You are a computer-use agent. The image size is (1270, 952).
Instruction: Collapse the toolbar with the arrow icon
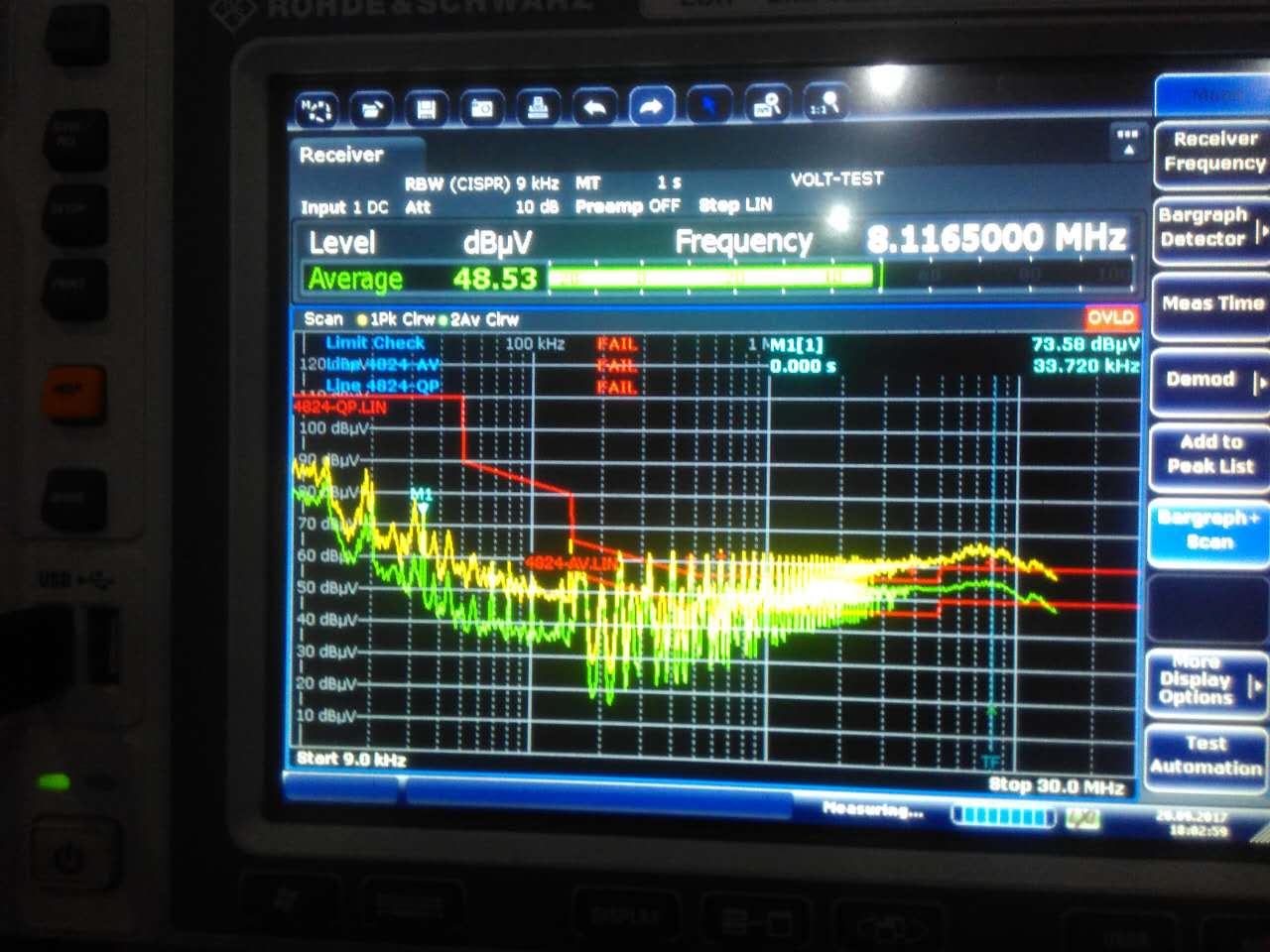click(1127, 142)
